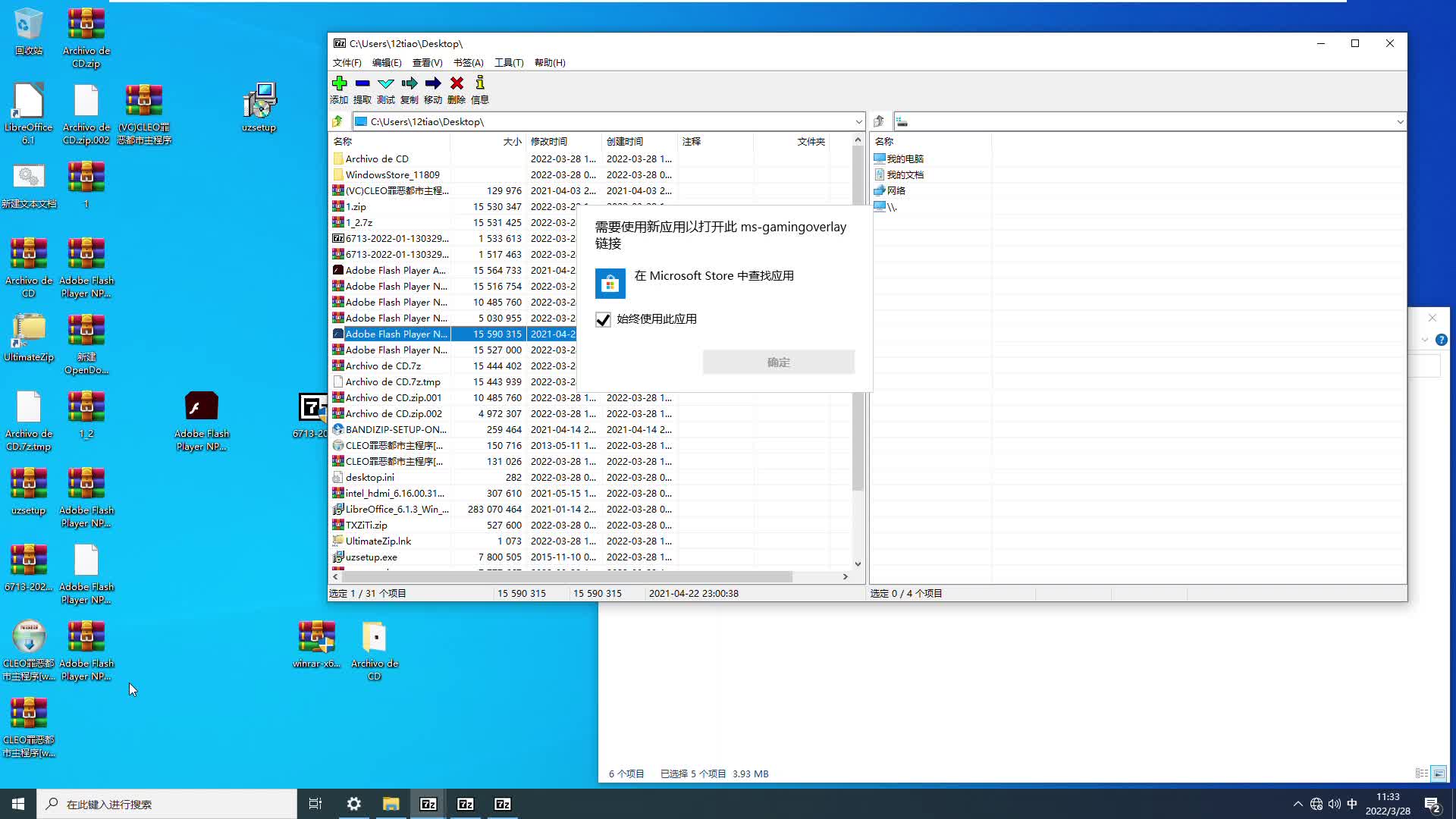Expand right panel path dropdown
Image resolution: width=1456 pixels, height=819 pixels.
point(1400,122)
